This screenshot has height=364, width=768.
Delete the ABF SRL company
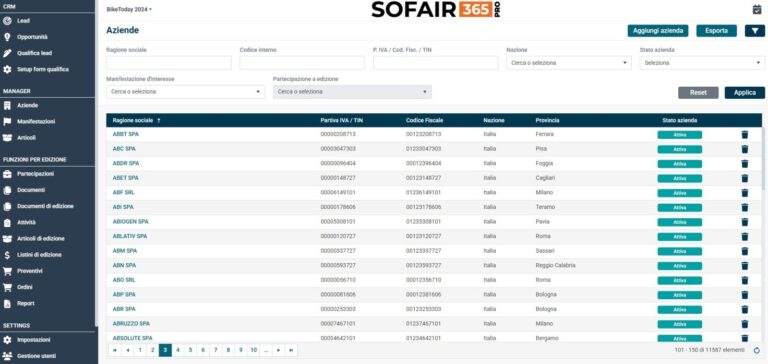pos(744,193)
